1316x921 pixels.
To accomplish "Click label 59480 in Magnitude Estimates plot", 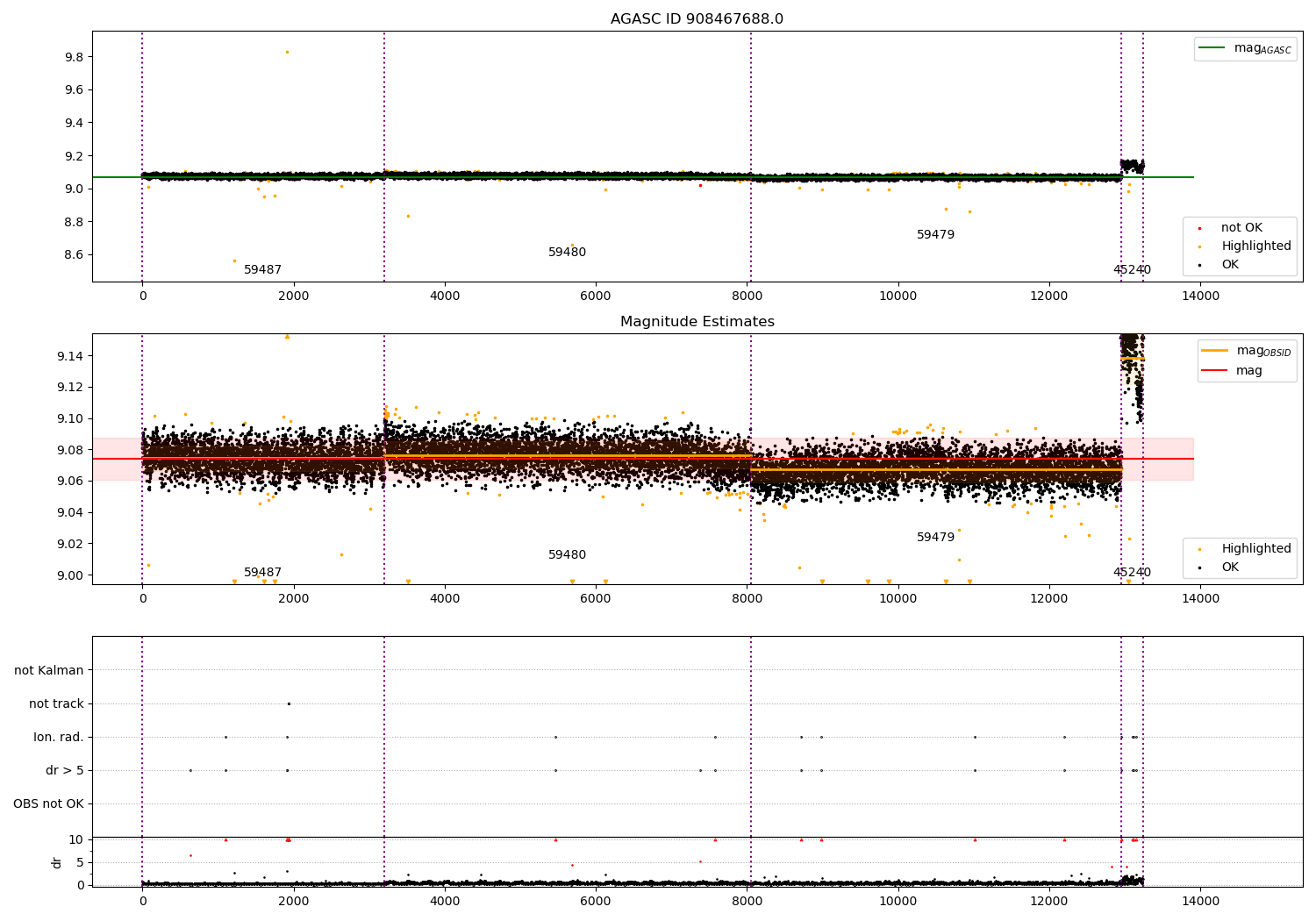I will (x=567, y=555).
